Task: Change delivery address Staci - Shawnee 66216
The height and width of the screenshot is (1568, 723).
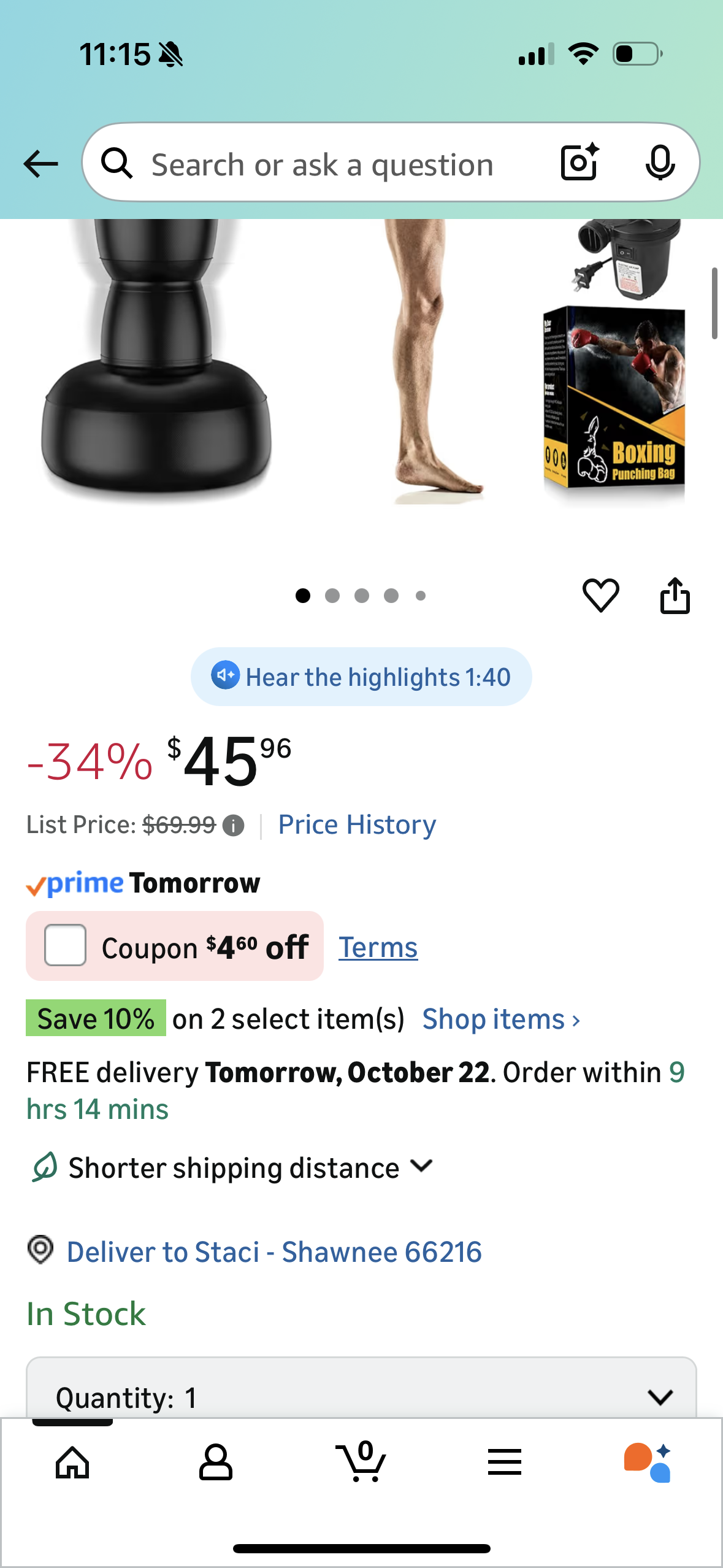Action: [x=274, y=1252]
